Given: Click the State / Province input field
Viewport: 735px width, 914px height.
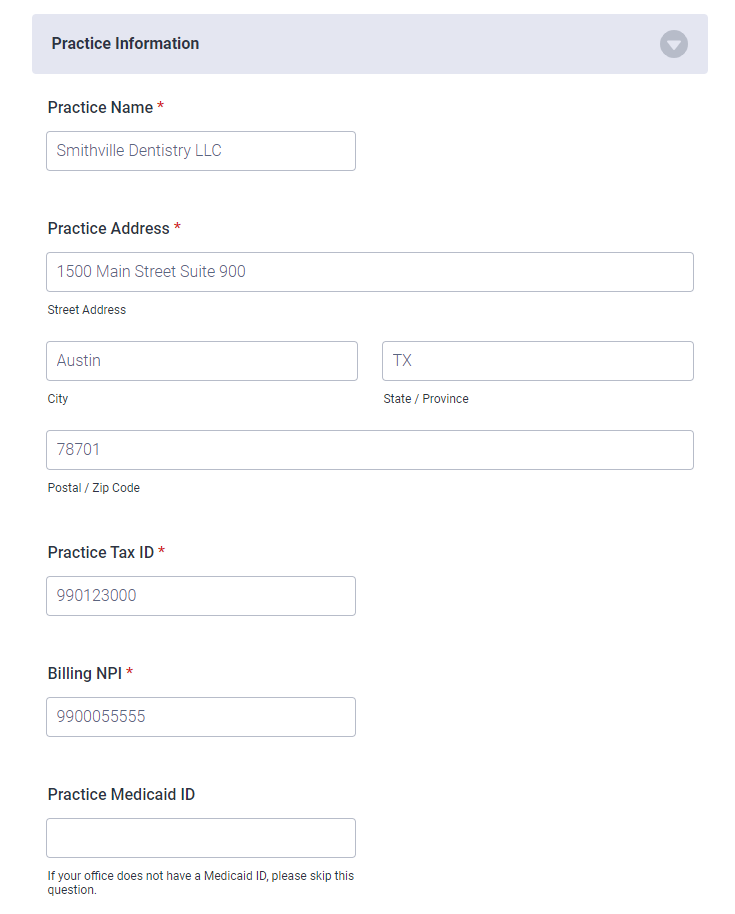Looking at the screenshot, I should tap(537, 361).
